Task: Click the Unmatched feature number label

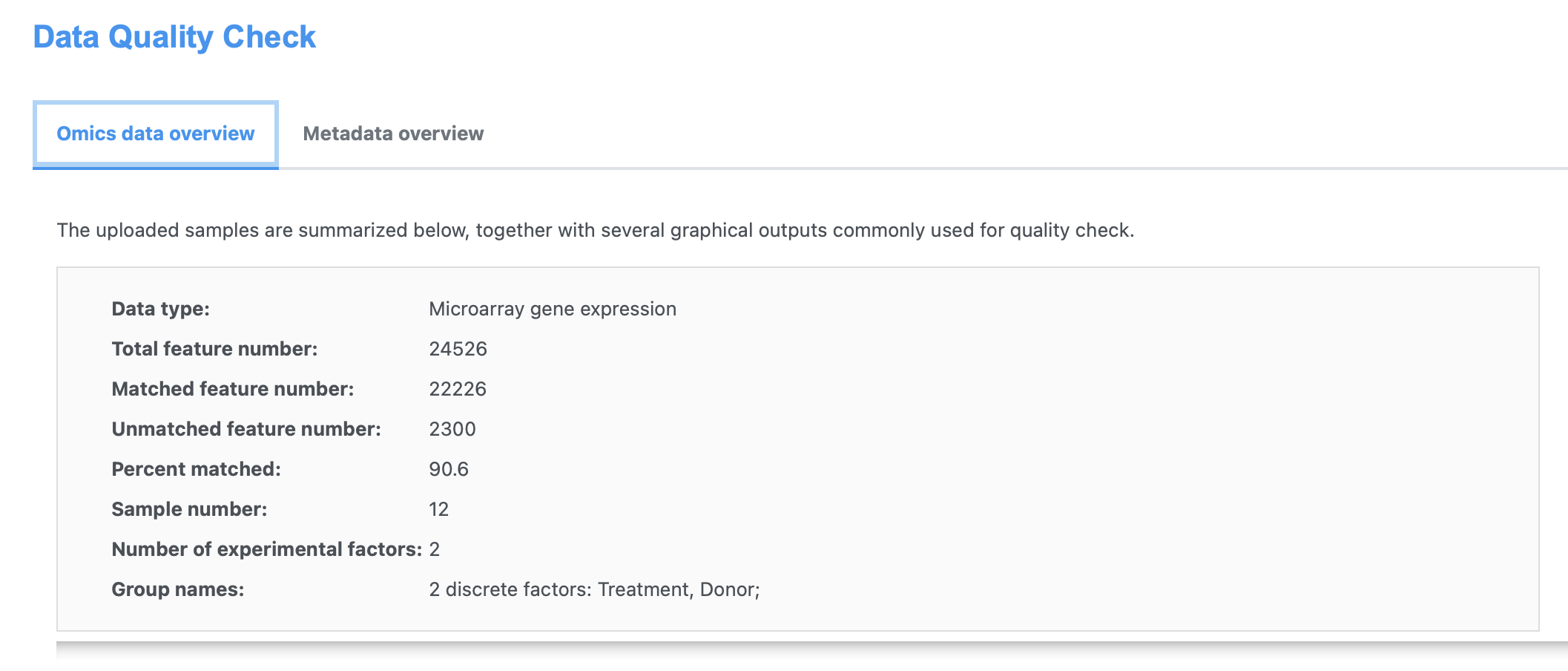Action: click(x=246, y=429)
